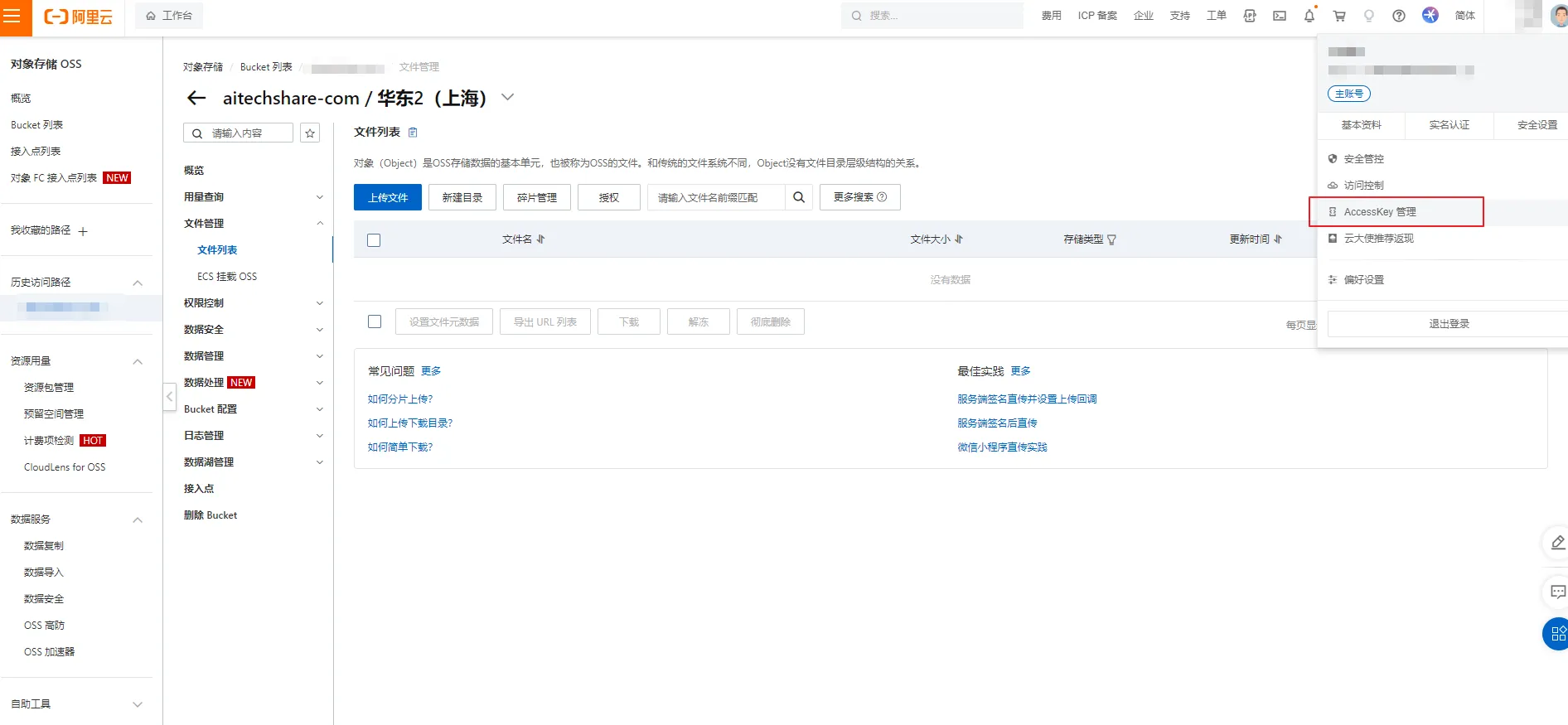Click the document icon next to 文件列表

tap(413, 133)
